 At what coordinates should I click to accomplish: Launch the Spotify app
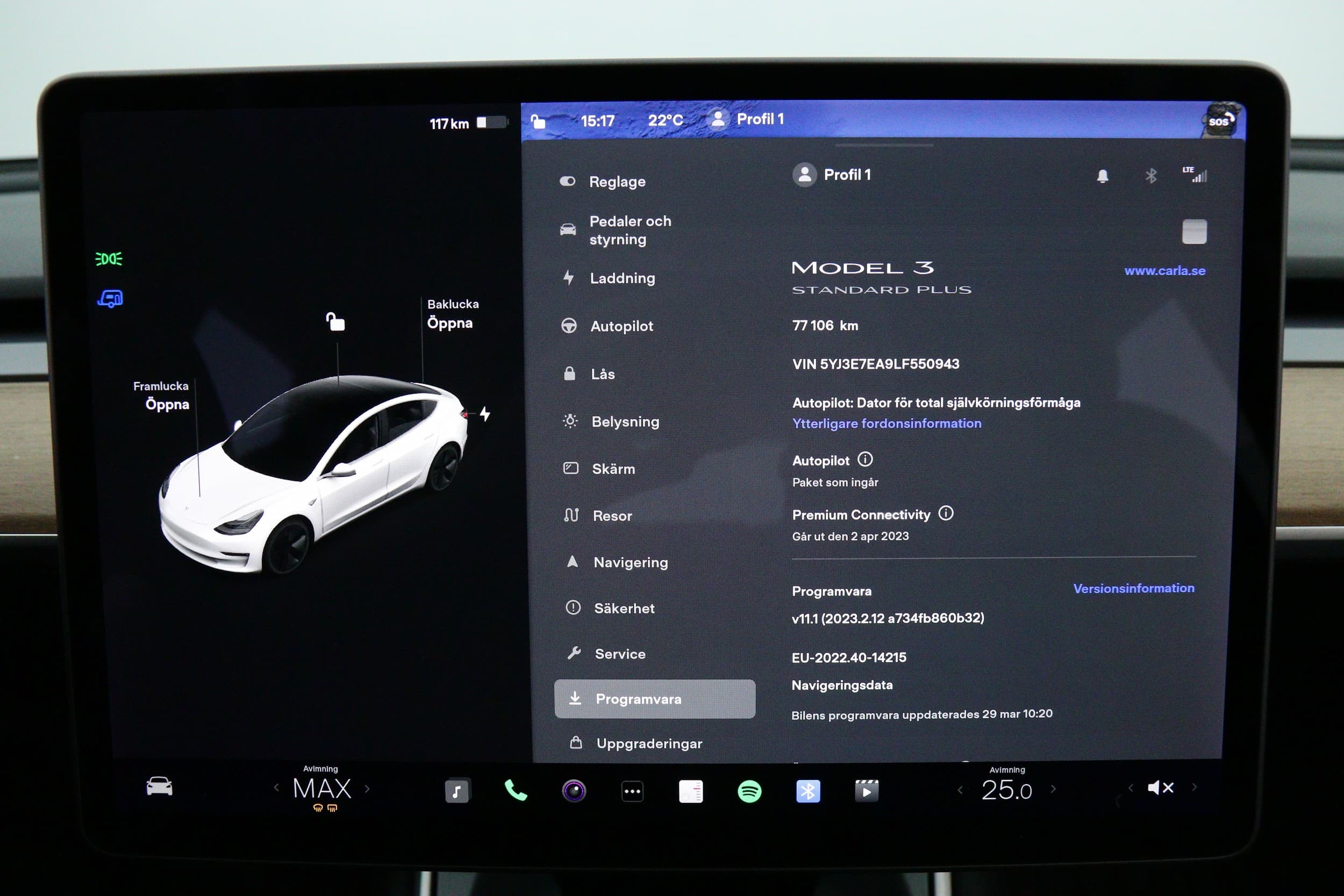pyautogui.click(x=749, y=791)
